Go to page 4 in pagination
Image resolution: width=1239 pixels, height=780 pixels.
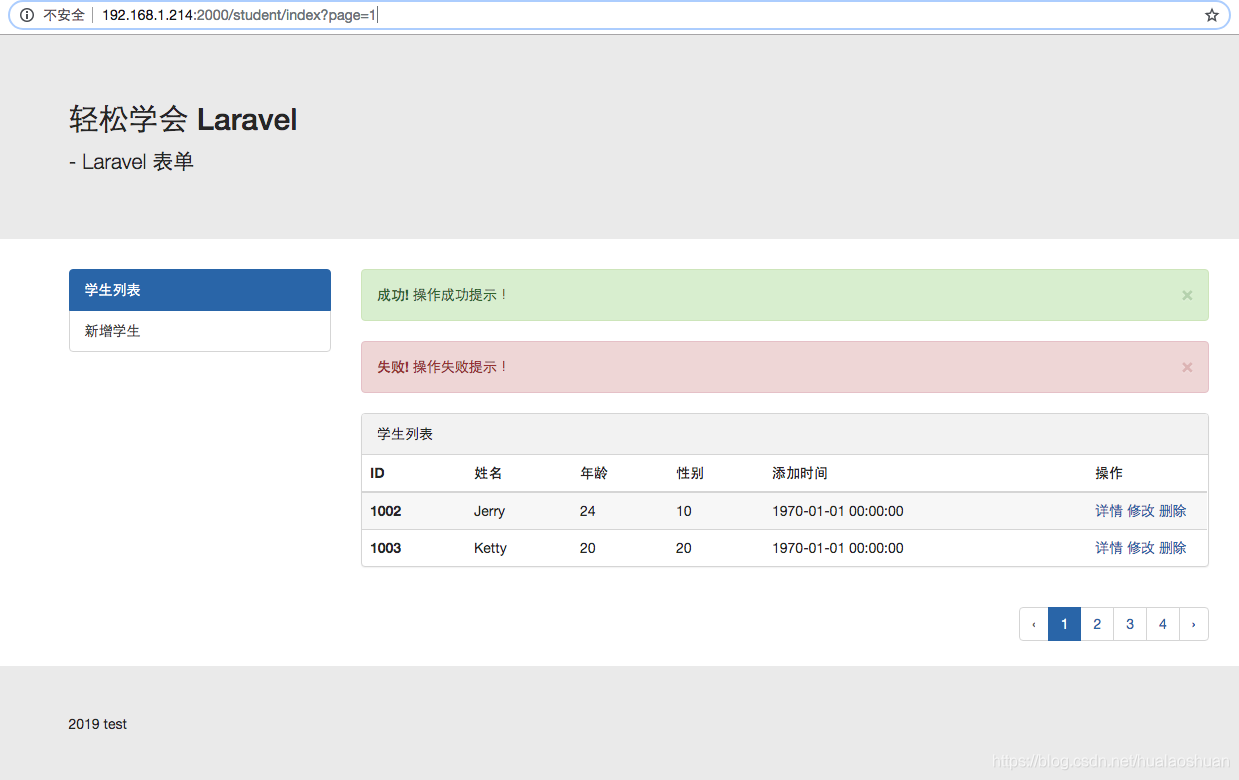(x=1163, y=624)
